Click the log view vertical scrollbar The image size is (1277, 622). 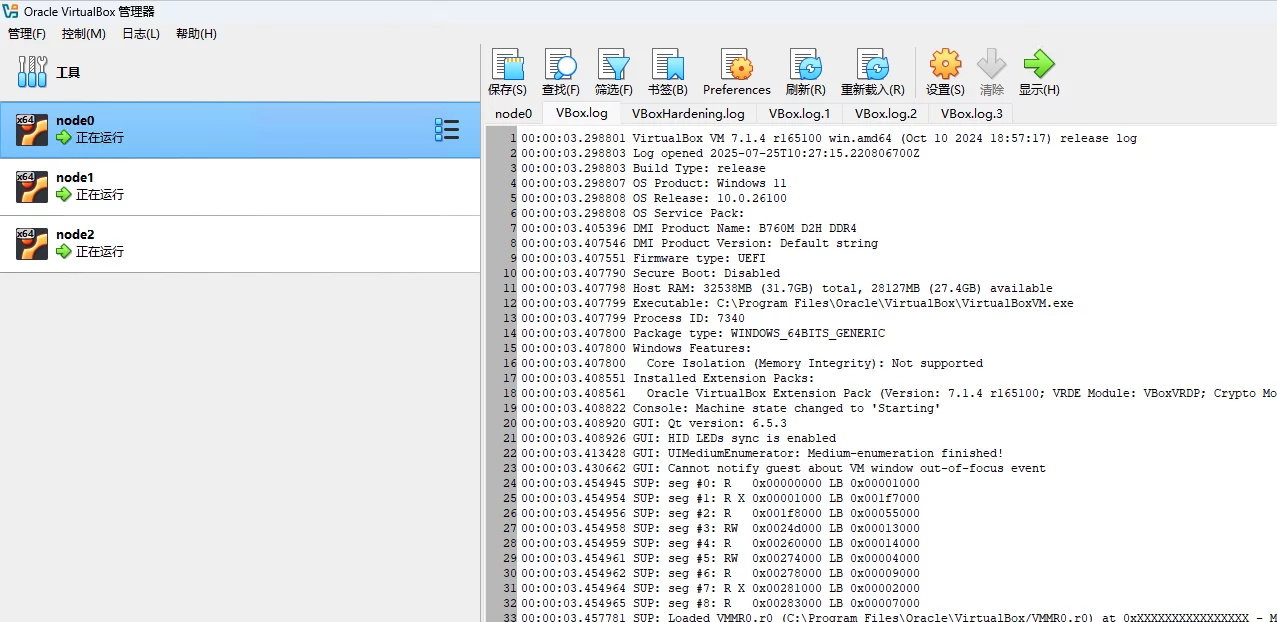1271,300
